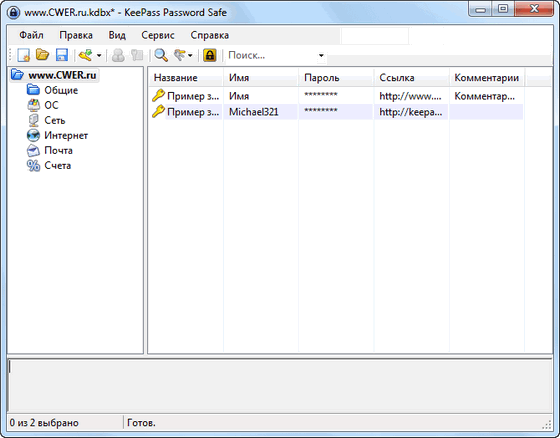Click the Комментар... cell in first entry
This screenshot has width=560, height=438.
tap(485, 96)
